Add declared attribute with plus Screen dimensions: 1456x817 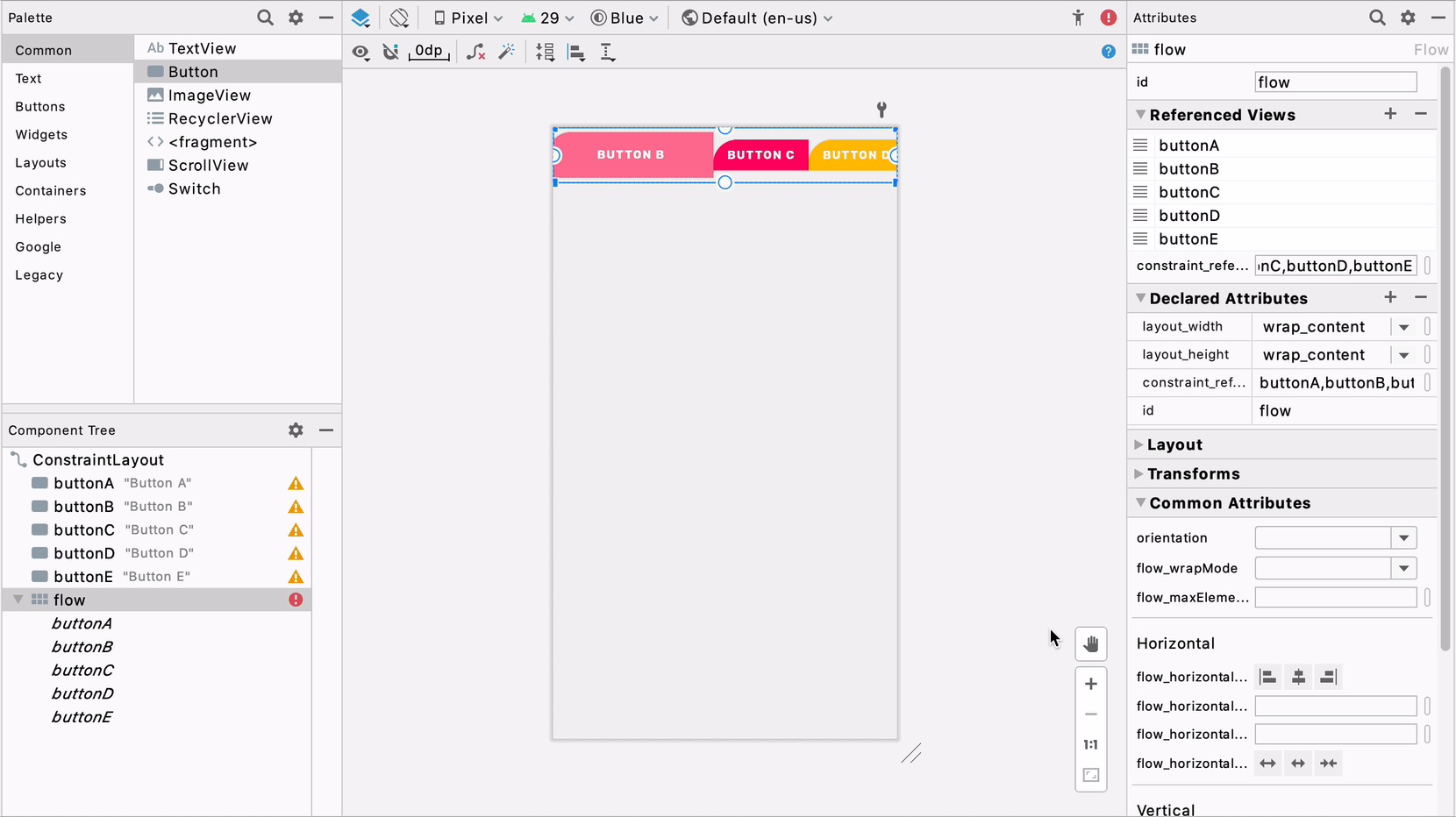1390,298
